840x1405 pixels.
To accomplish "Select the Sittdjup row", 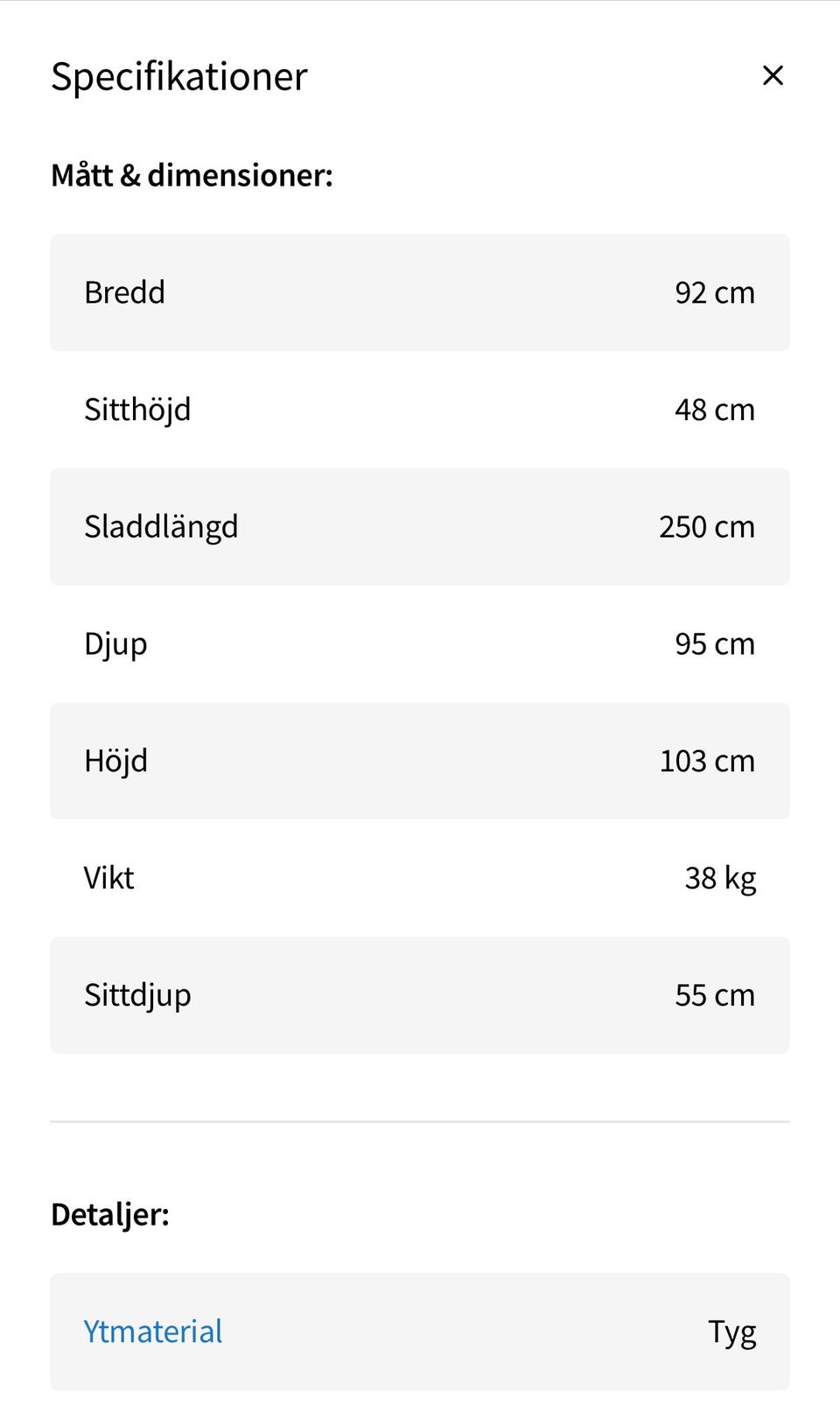I will pyautogui.click(x=420, y=995).
